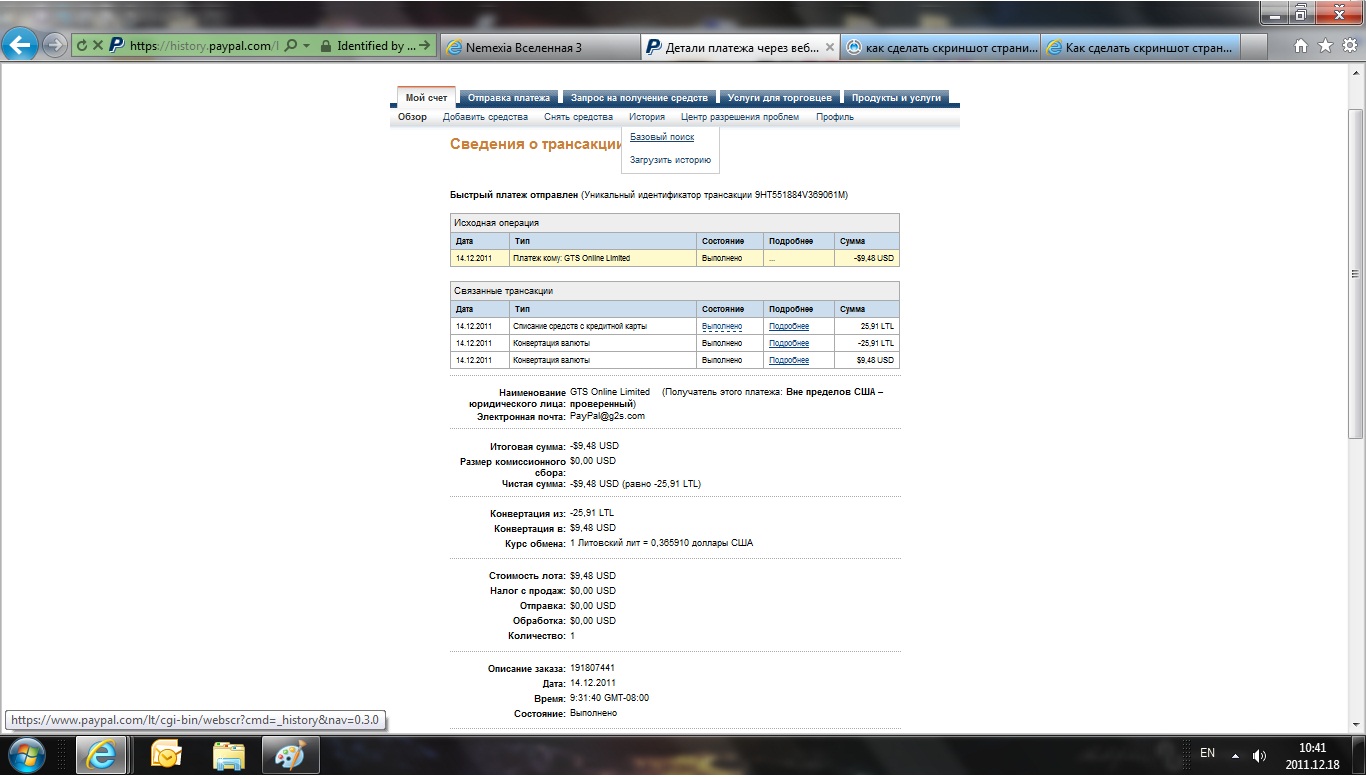The height and width of the screenshot is (779, 1366).
Task: Switch to the Nemexia Вселенная 3 tab
Action: point(538,47)
